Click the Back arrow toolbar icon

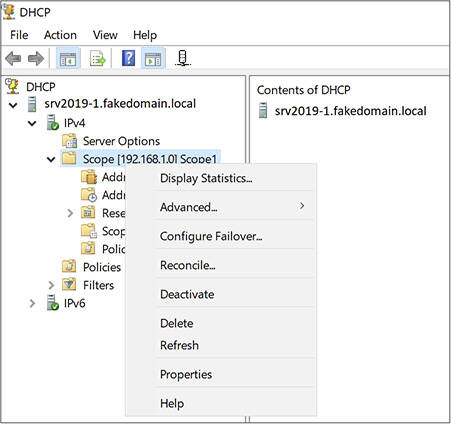(x=13, y=58)
